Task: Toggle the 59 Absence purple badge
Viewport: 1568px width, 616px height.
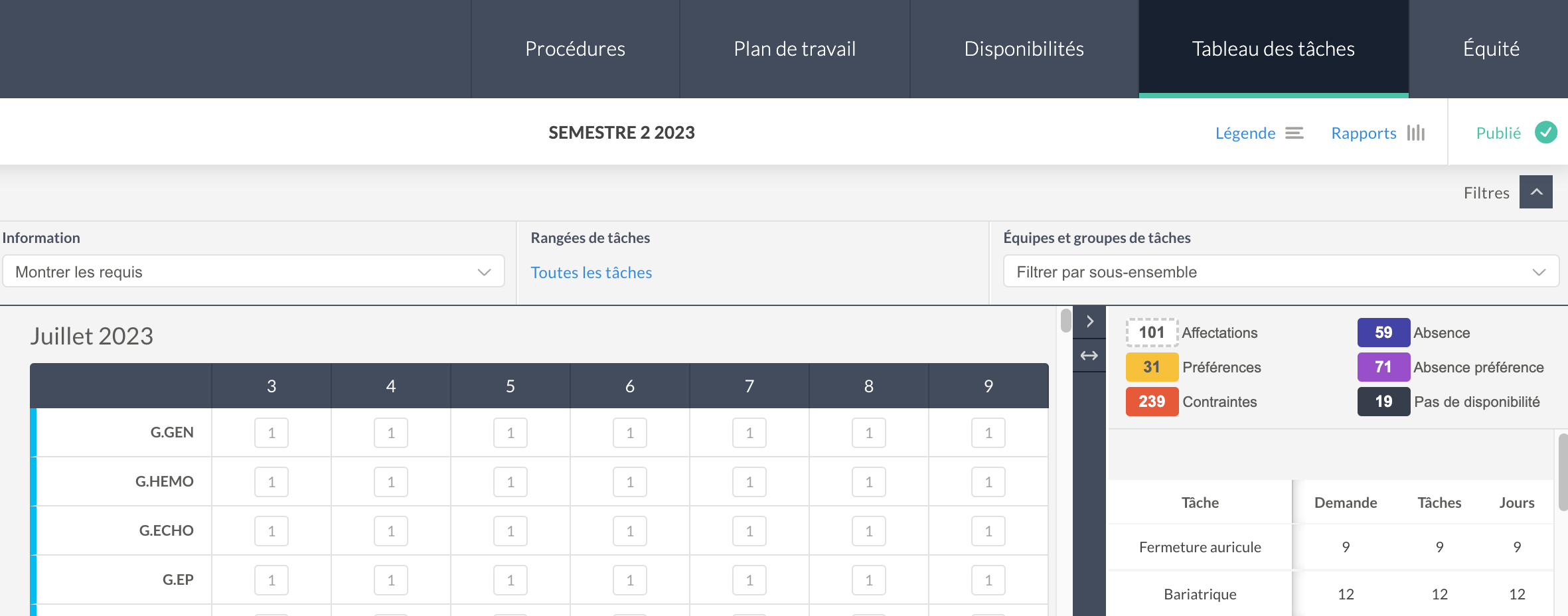Action: (1383, 333)
